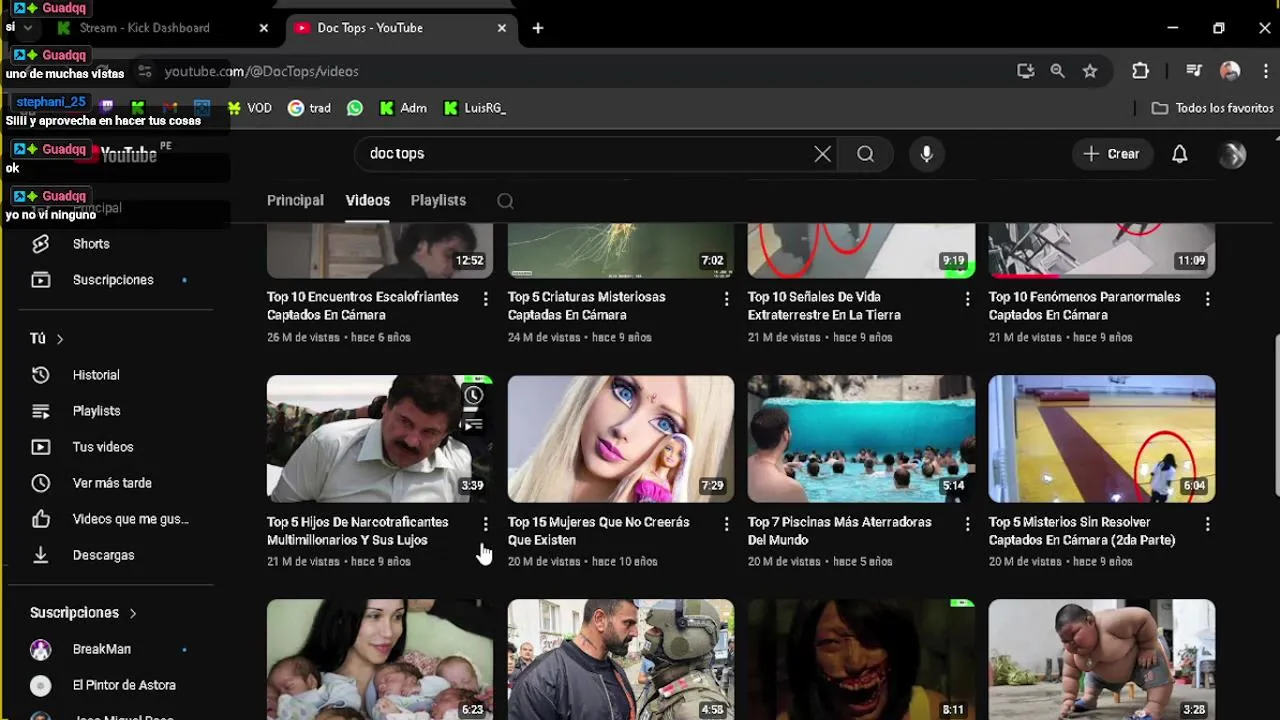Clear the doc tops search text
Viewport: 1280px width, 720px height.
coord(822,154)
